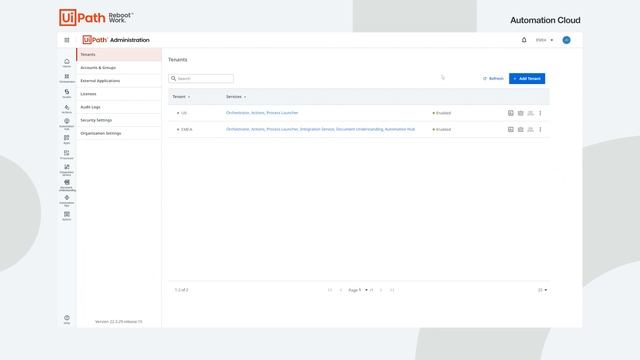The image size is (640, 360).
Task: Open Accounts & Groups
Action: coord(119,68)
